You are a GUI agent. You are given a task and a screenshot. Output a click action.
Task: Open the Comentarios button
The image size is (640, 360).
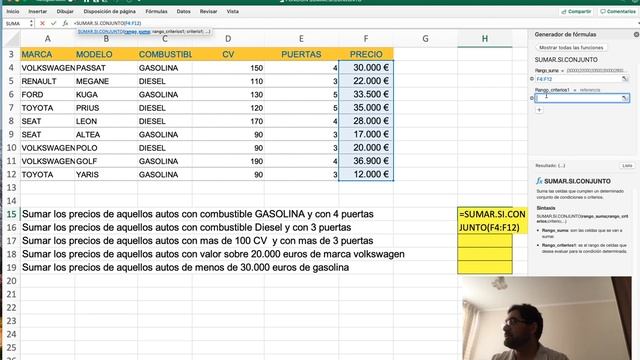pyautogui.click(x=618, y=11)
